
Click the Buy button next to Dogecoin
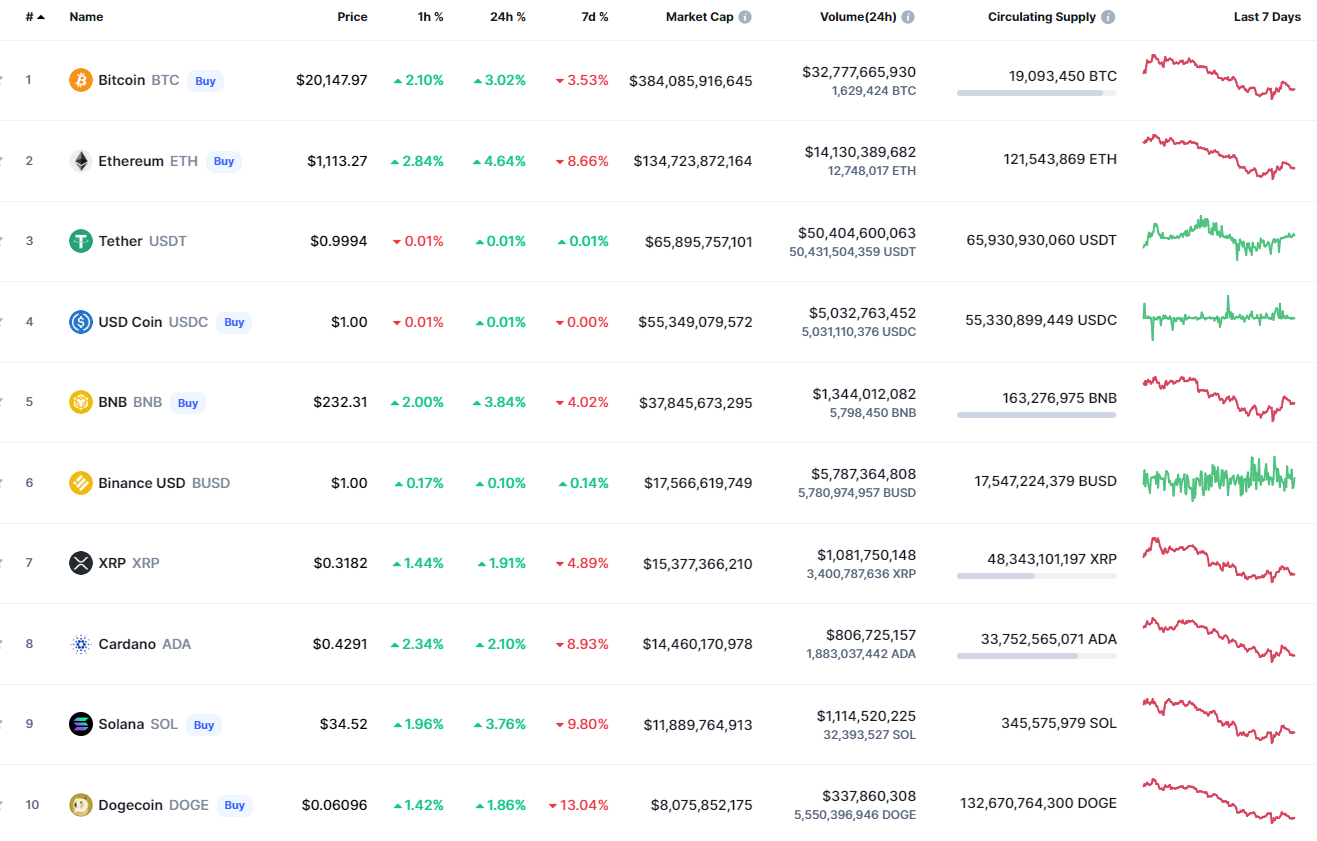pyautogui.click(x=235, y=805)
